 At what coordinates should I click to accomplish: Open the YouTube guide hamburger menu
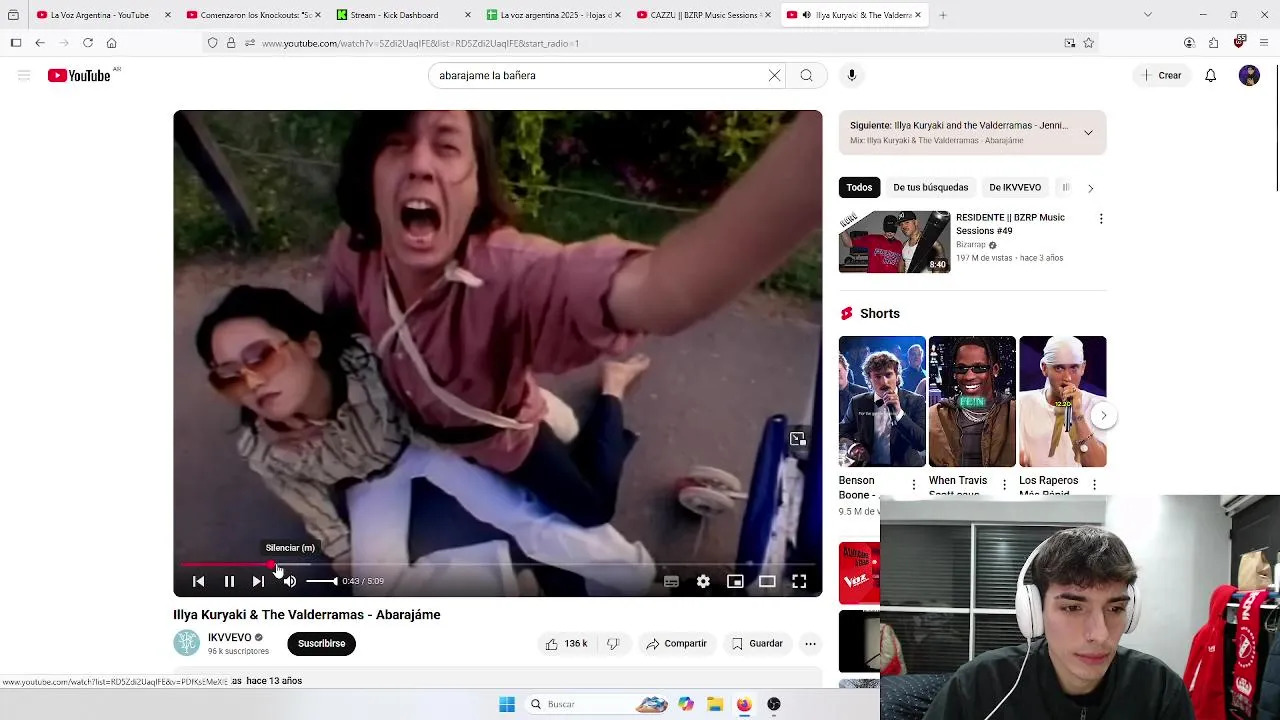[24, 75]
